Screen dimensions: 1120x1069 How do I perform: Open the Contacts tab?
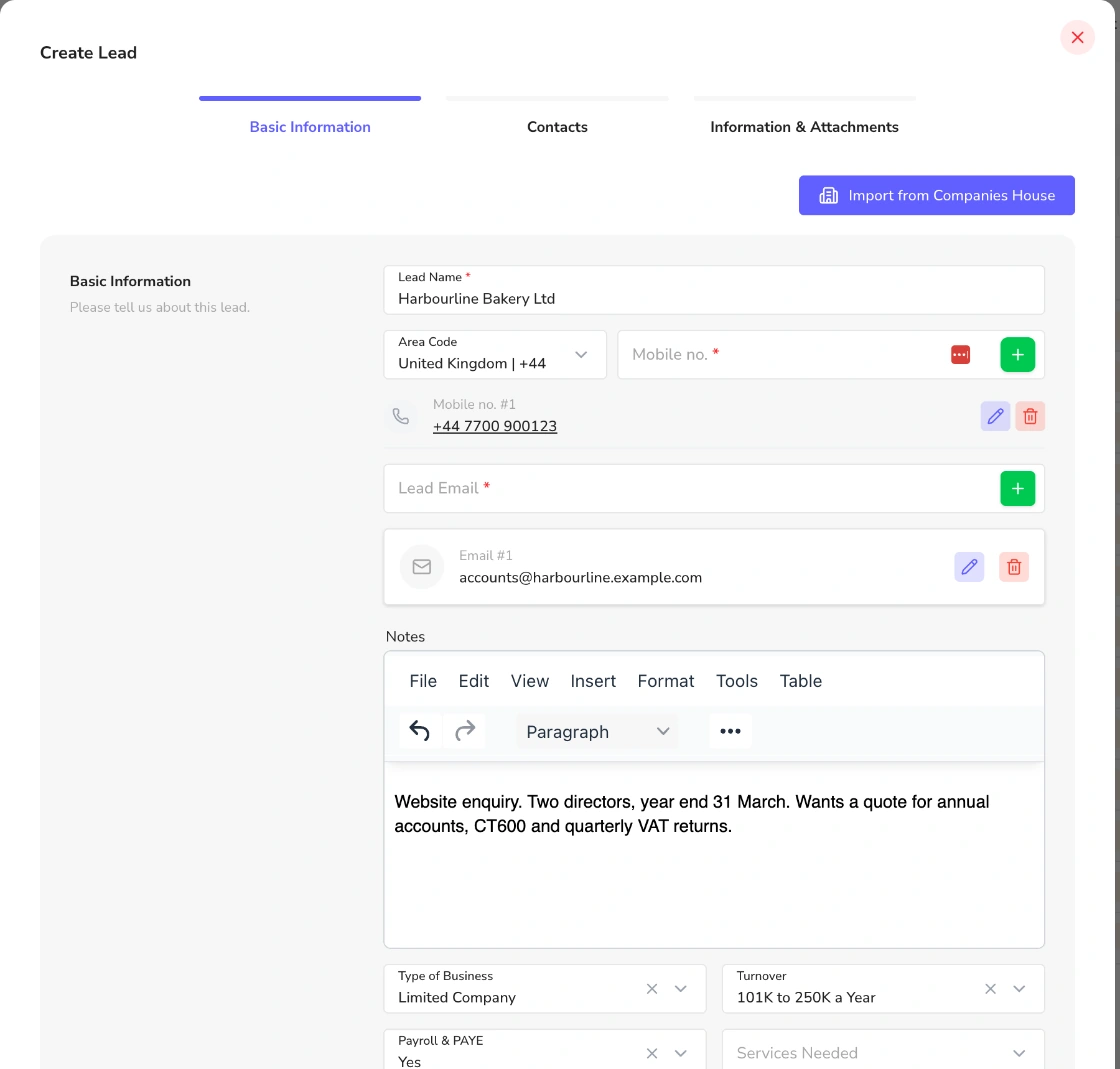click(557, 126)
